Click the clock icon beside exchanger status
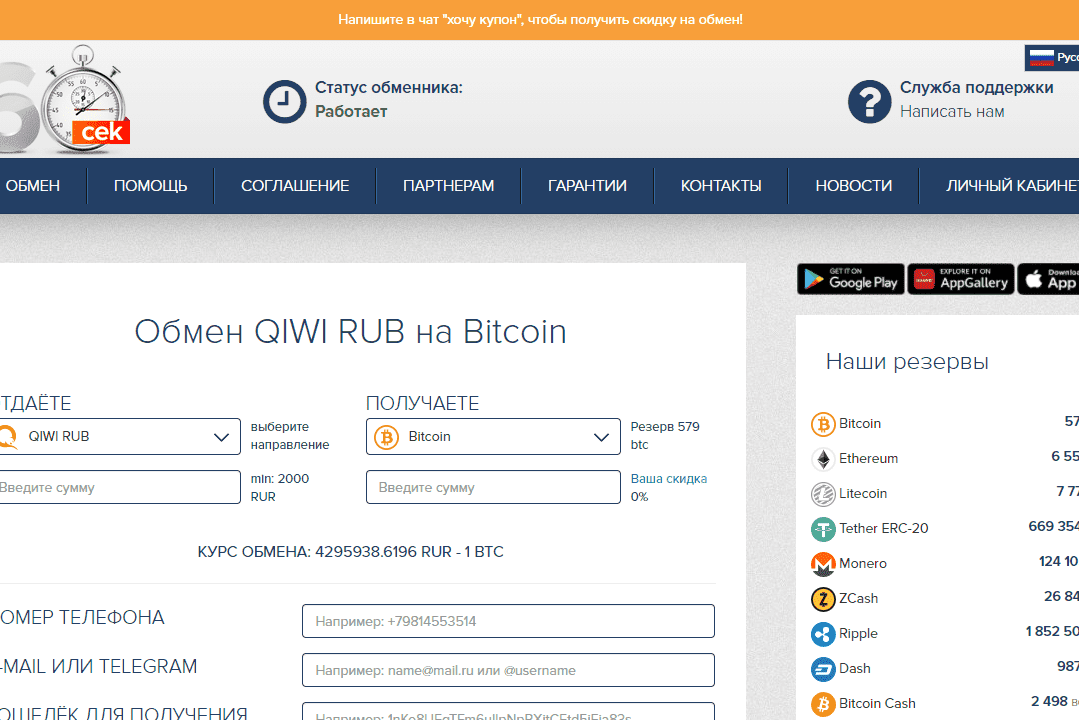Screen dimensions: 1079x720 284,101
